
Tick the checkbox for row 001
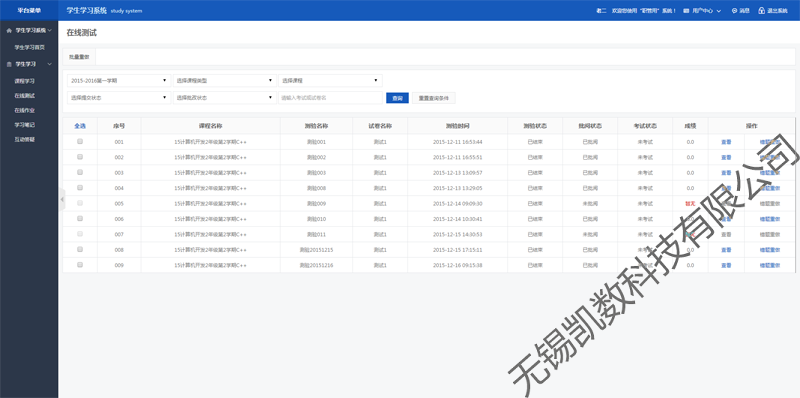(80, 142)
